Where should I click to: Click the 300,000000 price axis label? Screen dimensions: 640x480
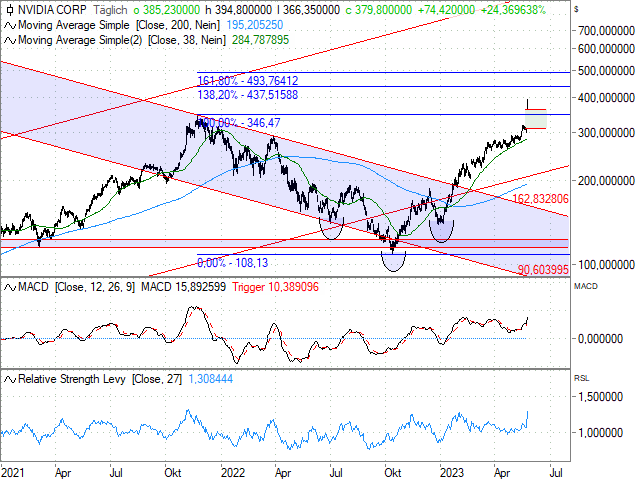click(606, 133)
